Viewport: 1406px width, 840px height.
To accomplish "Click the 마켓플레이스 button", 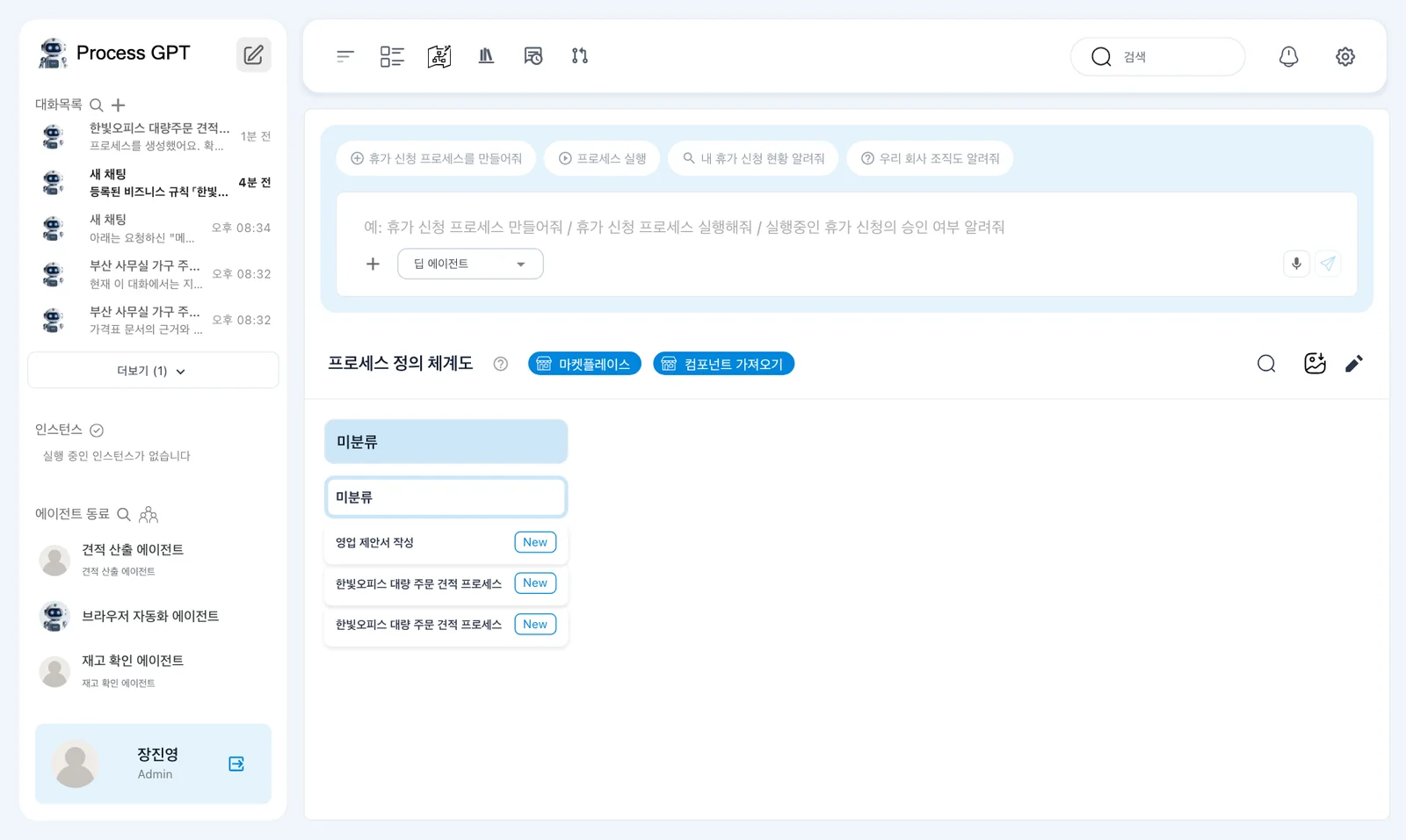I will (x=584, y=364).
